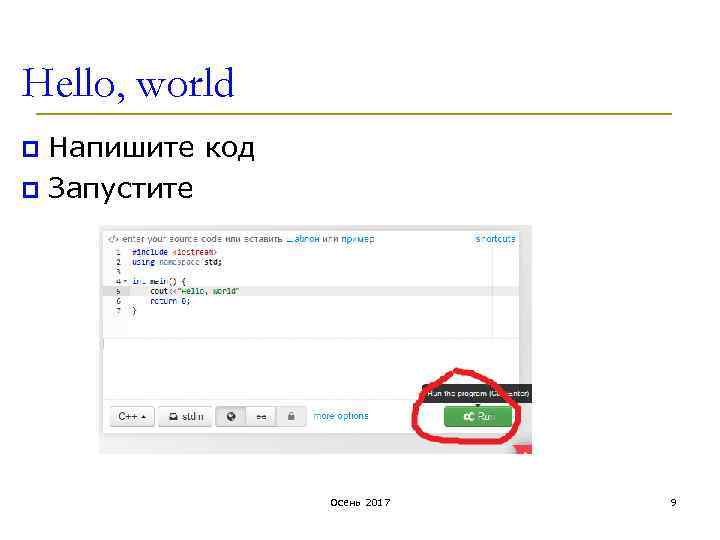Image resolution: width=720 pixels, height=540 pixels.
Task: Open the stdin input button
Action: coord(186,416)
